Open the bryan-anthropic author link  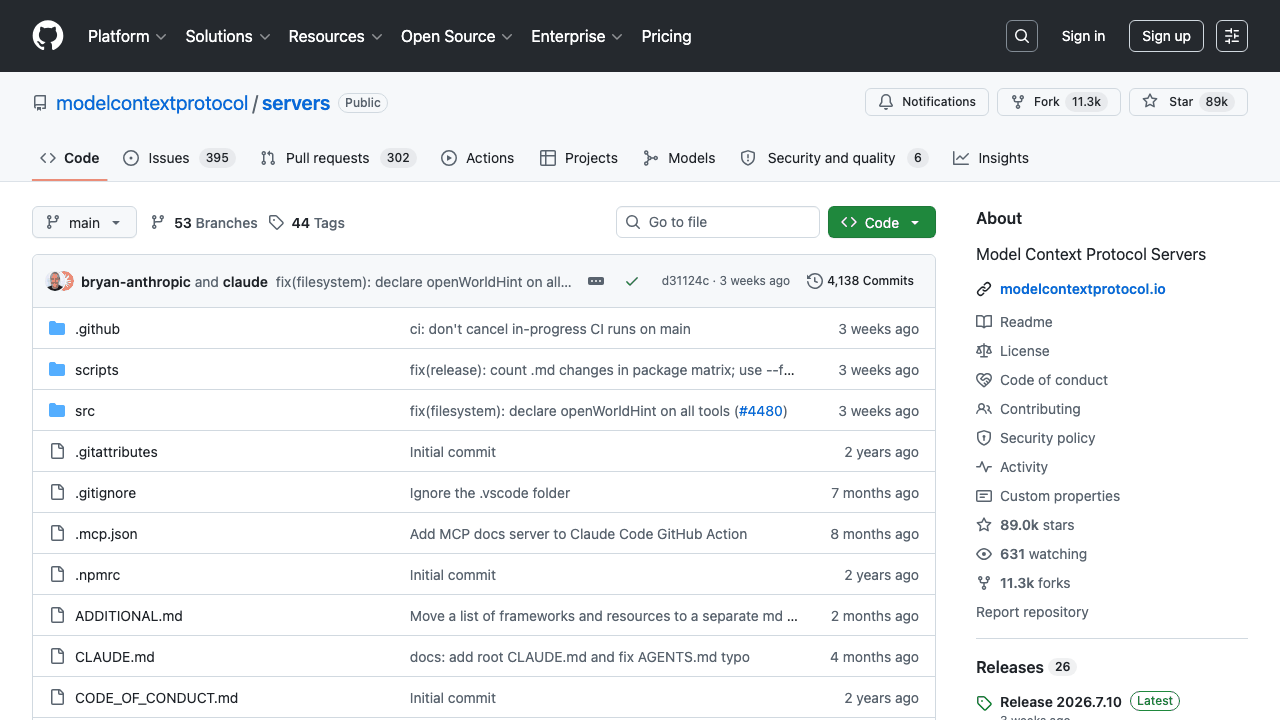136,282
